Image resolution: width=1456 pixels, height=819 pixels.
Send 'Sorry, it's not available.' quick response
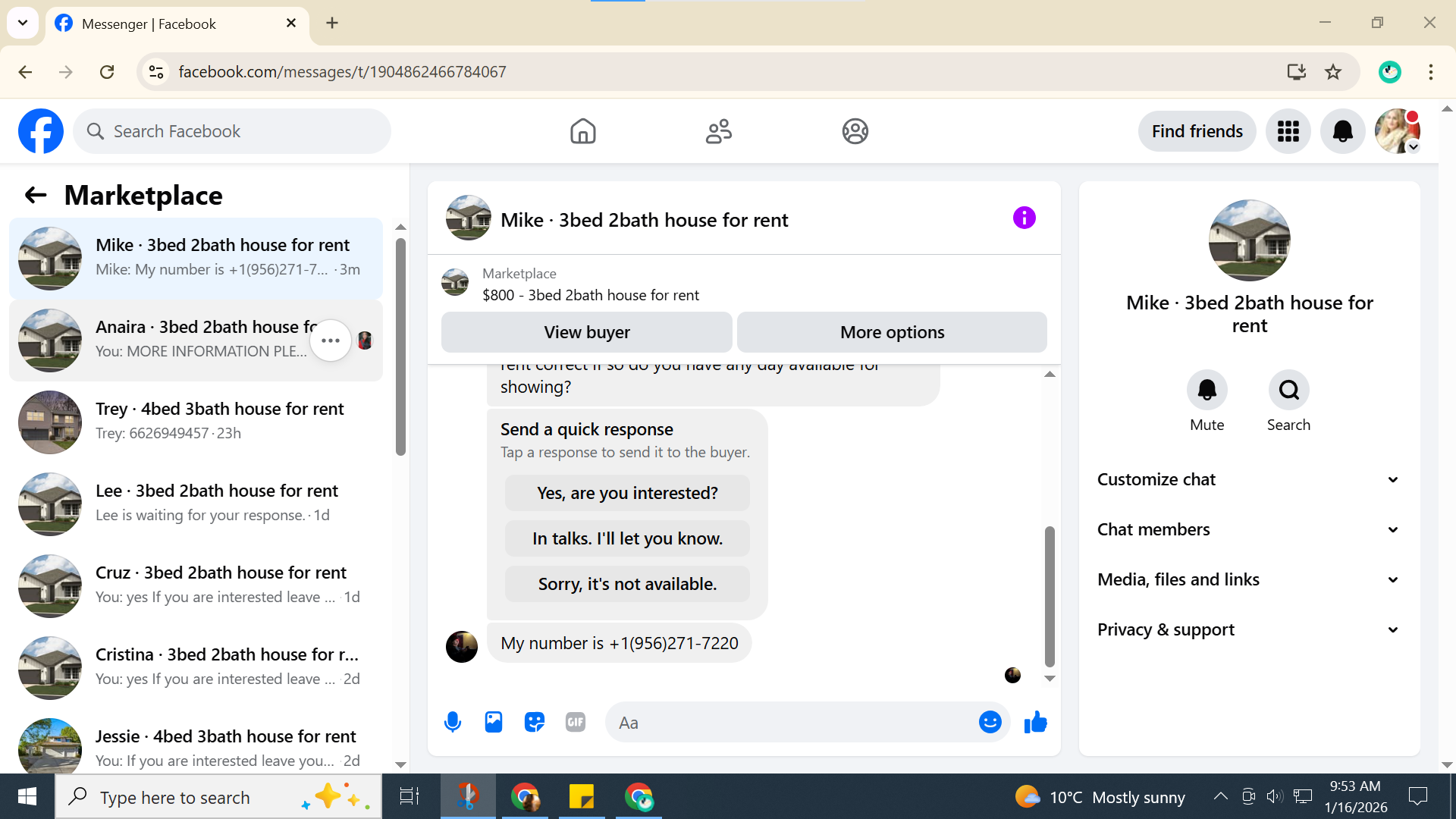pos(627,584)
